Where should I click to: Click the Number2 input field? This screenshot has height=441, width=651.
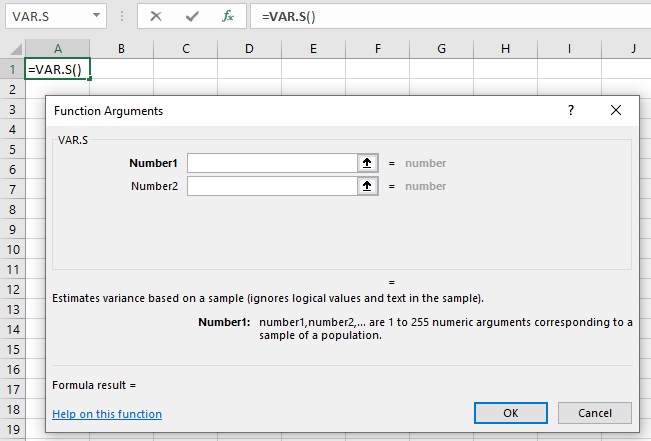point(272,186)
